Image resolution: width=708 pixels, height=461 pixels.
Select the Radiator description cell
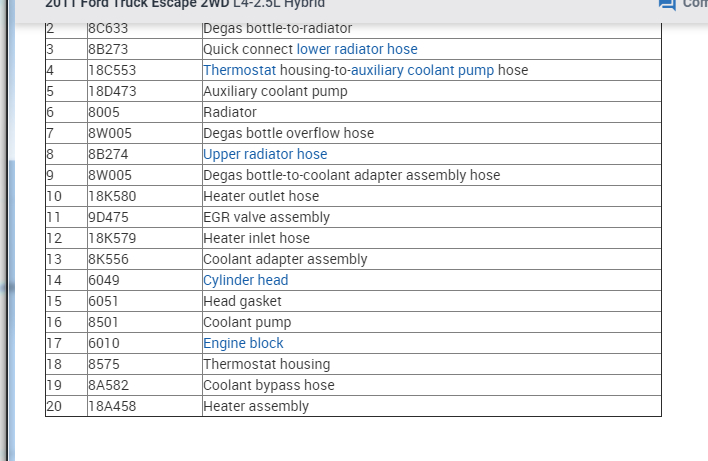tap(230, 112)
